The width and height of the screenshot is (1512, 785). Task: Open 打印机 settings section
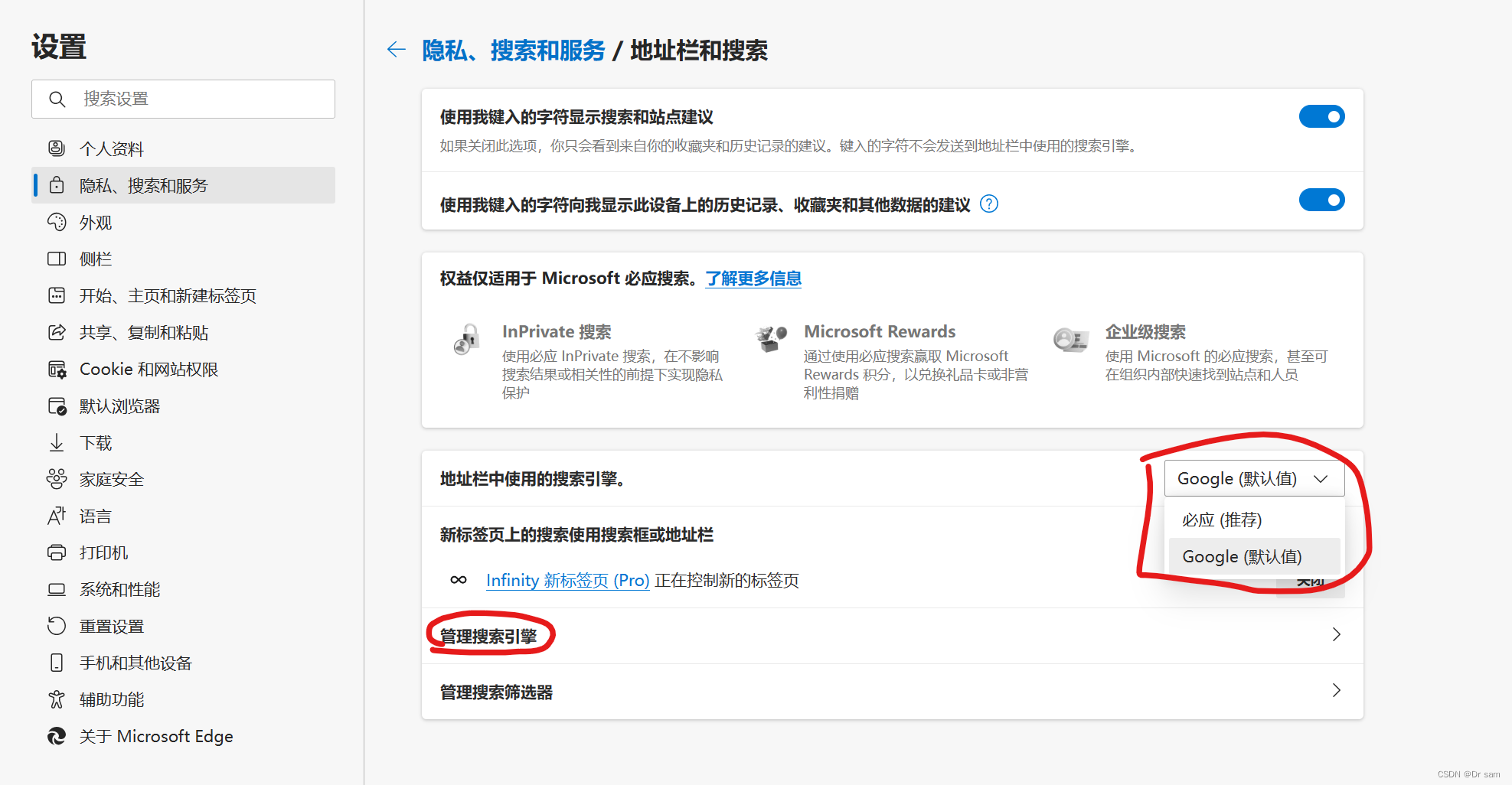coord(184,552)
